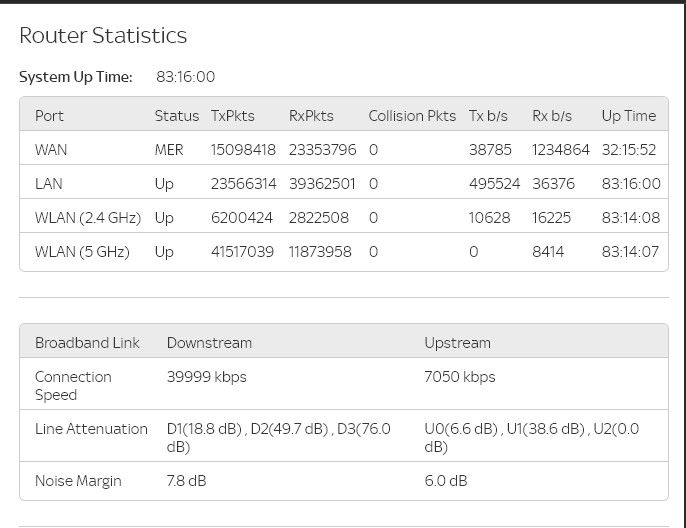The width and height of the screenshot is (686, 528).
Task: Select the Collision Pkts column header
Action: click(412, 116)
